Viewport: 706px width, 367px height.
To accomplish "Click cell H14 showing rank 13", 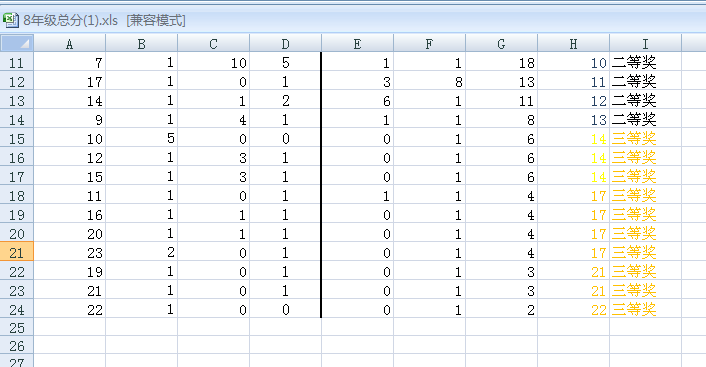I will tap(574, 119).
